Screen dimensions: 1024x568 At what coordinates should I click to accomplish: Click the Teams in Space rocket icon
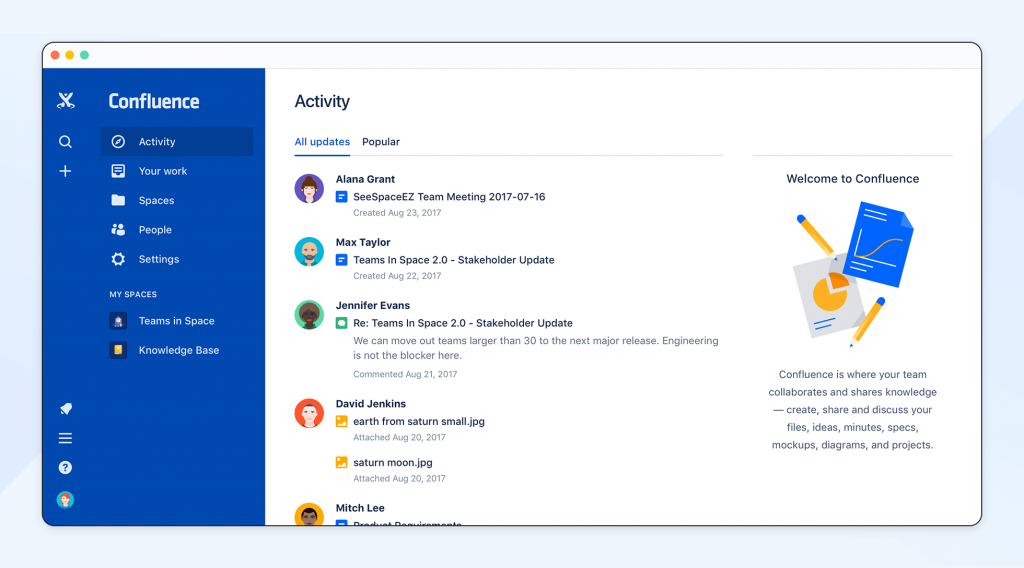(118, 321)
